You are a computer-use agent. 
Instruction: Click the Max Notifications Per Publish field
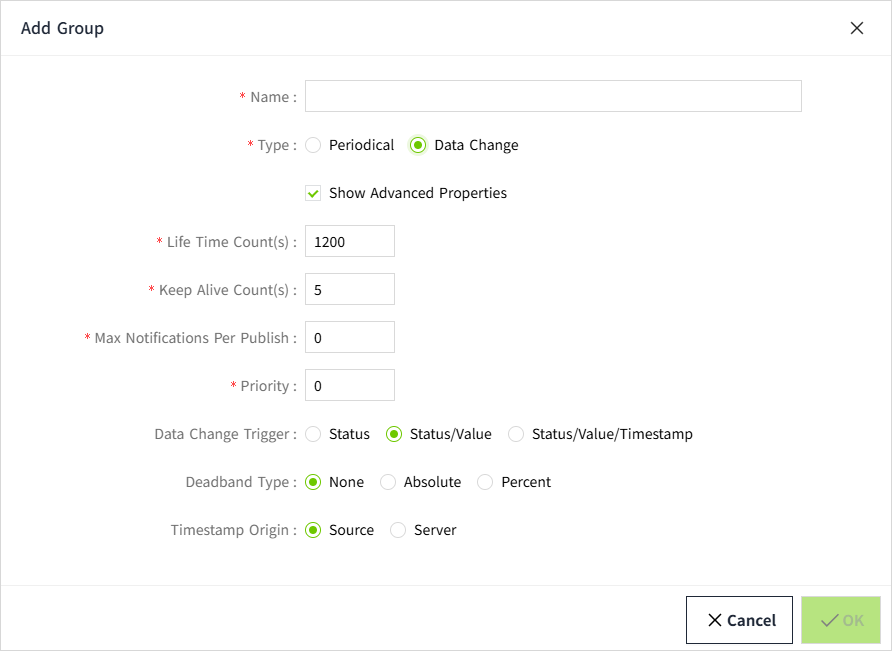point(350,337)
